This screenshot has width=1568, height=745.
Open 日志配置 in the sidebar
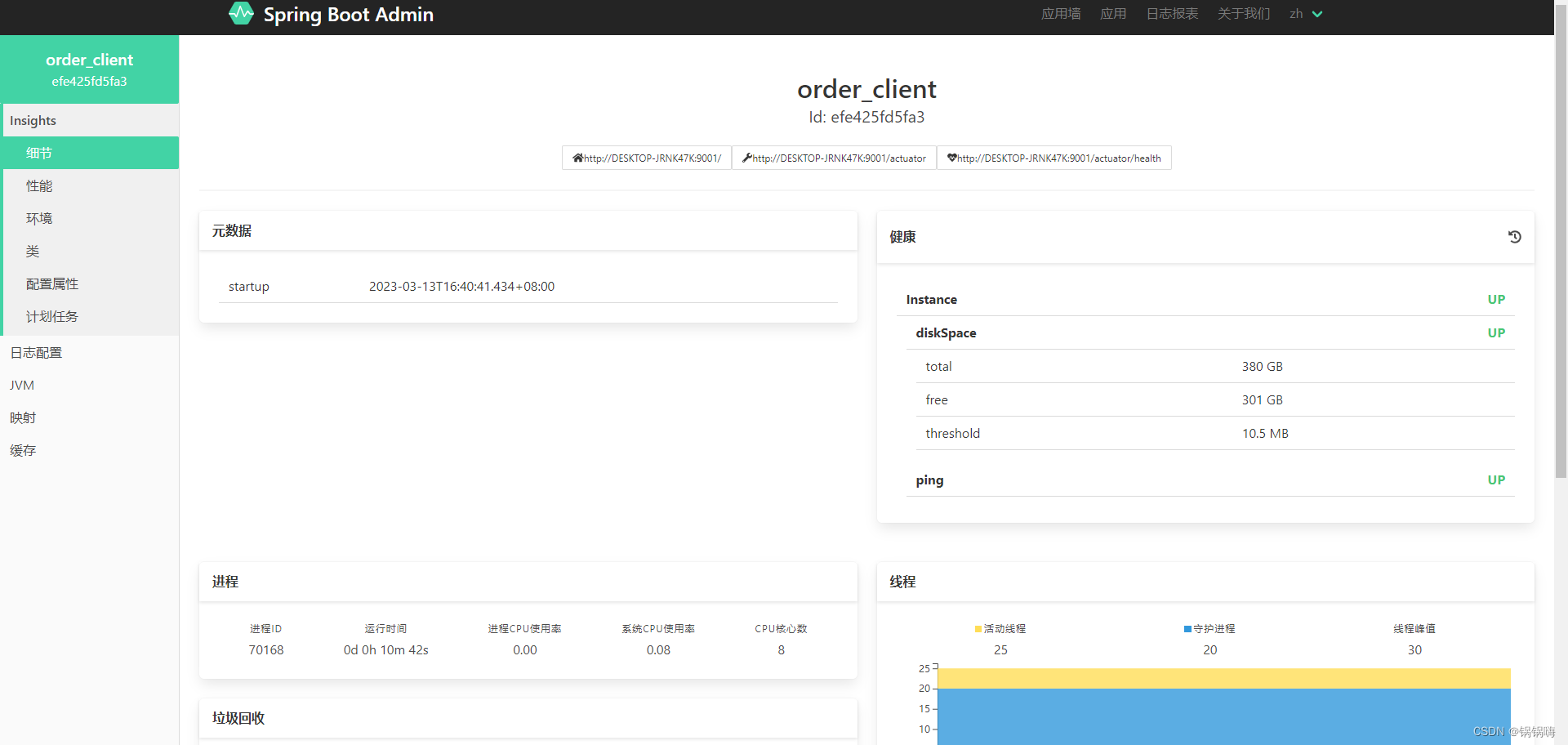[90, 352]
